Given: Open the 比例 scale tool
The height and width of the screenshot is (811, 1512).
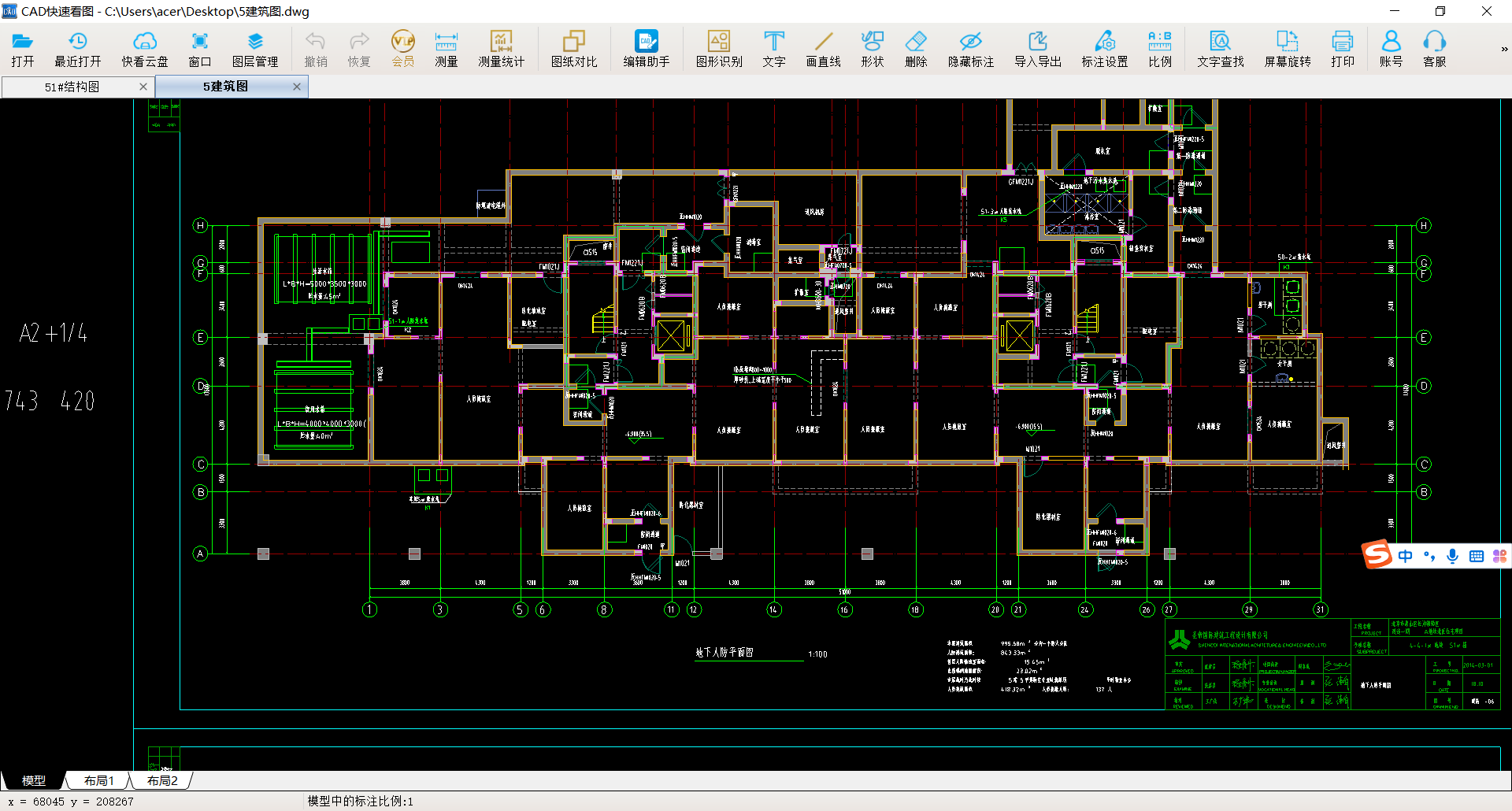Looking at the screenshot, I should pos(1160,50).
